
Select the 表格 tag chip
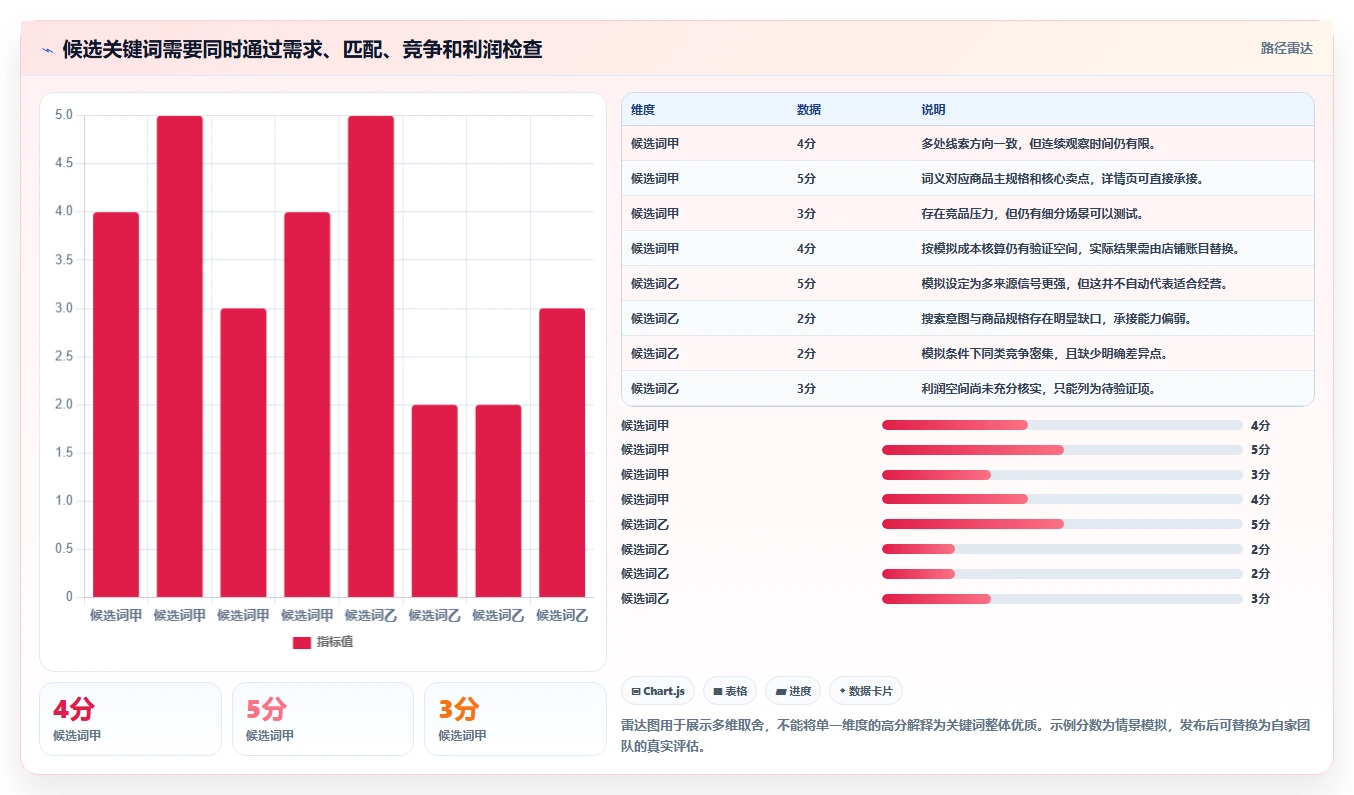pos(730,691)
